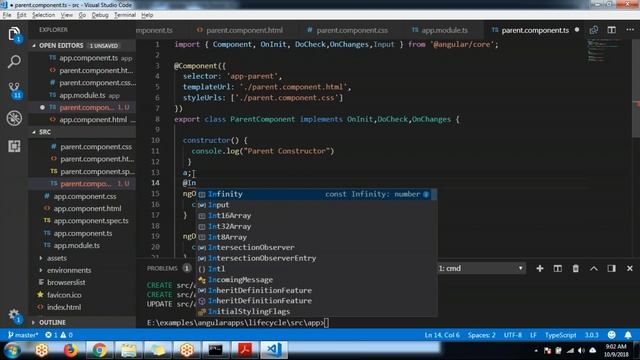Open the Selection menu
The height and width of the screenshot is (360, 640).
click(43, 15)
